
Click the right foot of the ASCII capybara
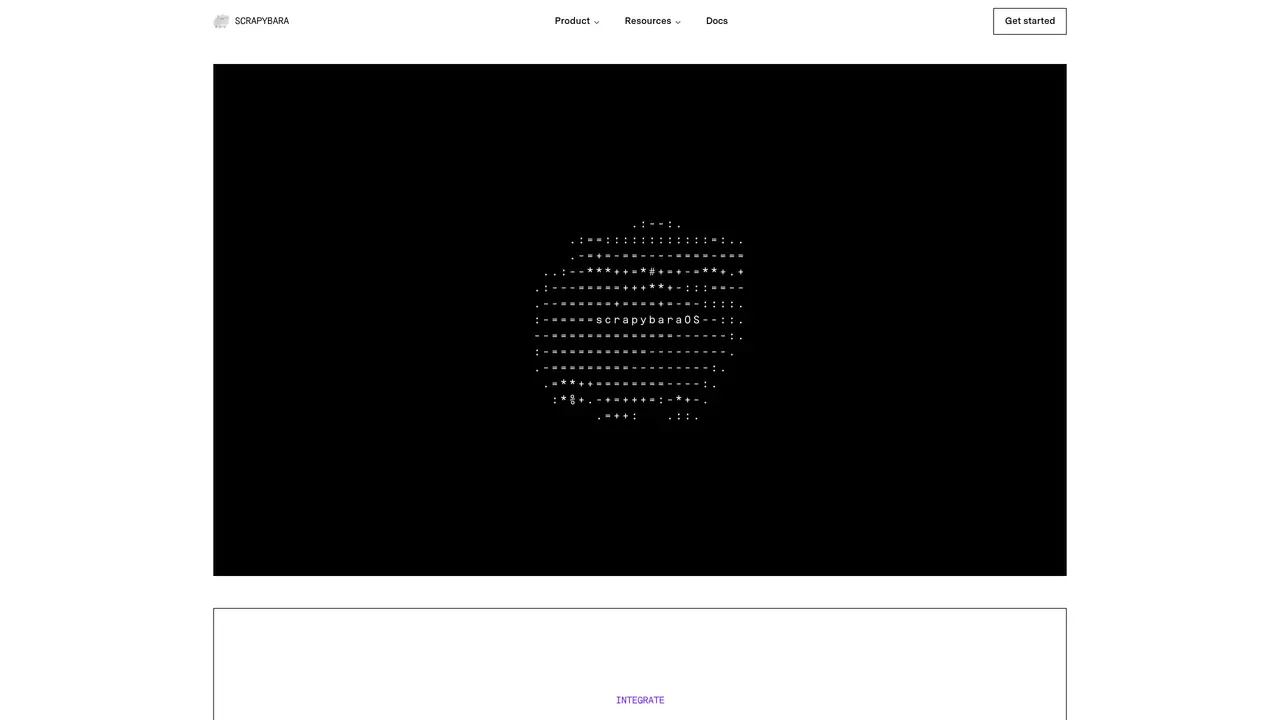pos(684,416)
